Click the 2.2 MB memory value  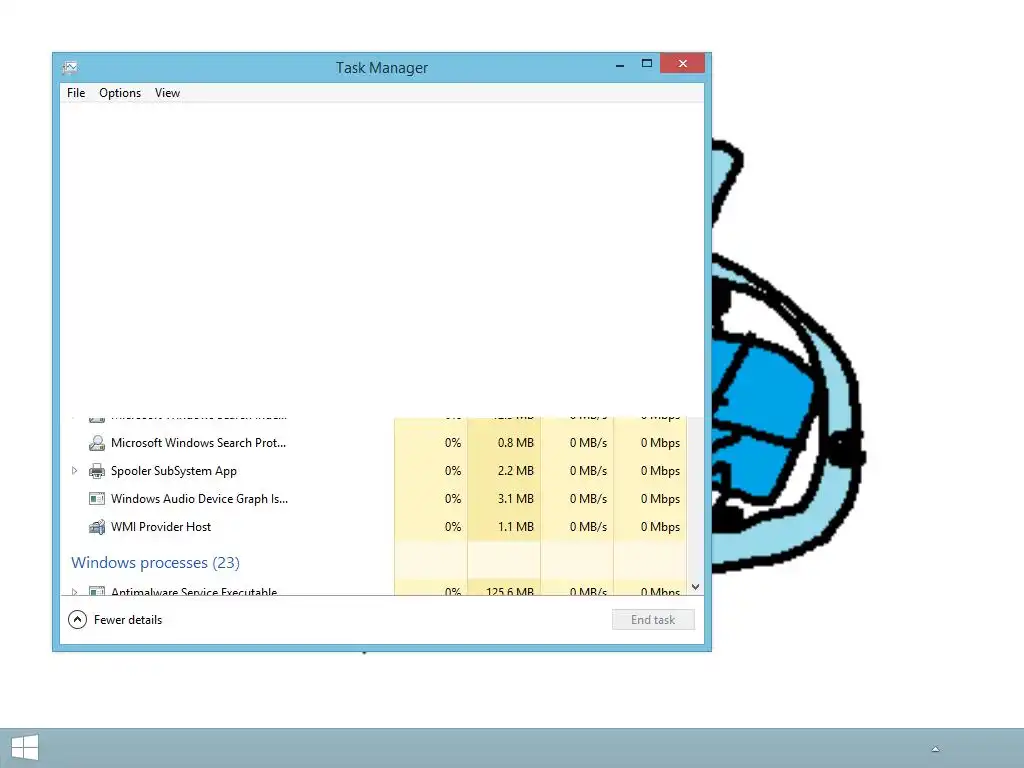pyautogui.click(x=515, y=471)
